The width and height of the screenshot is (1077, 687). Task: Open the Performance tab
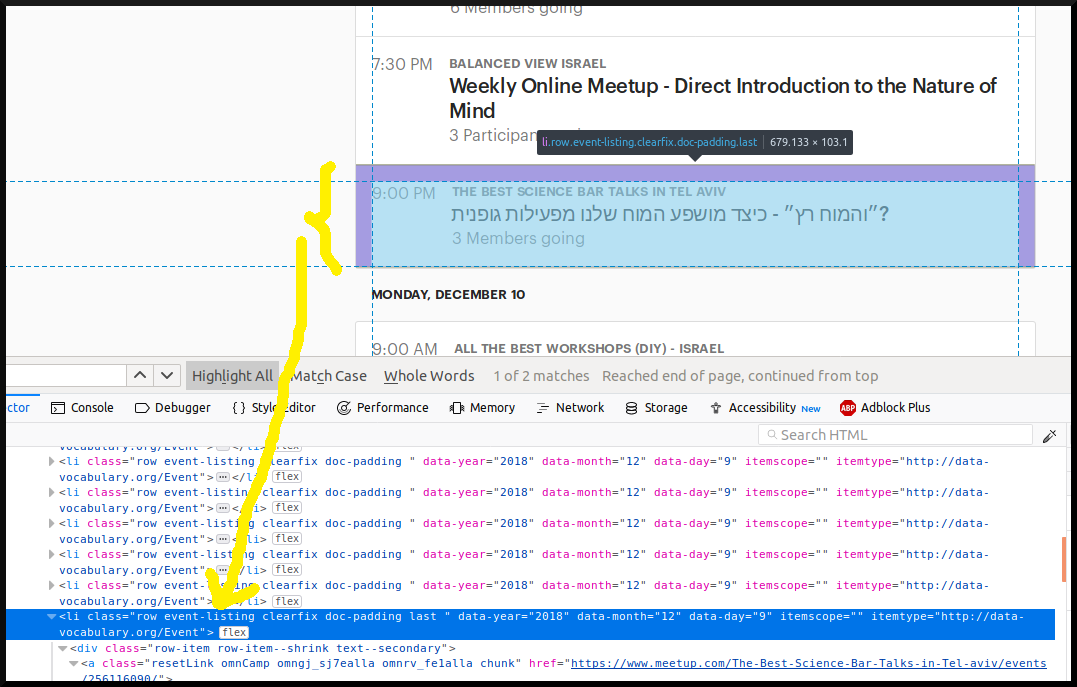(x=383, y=407)
